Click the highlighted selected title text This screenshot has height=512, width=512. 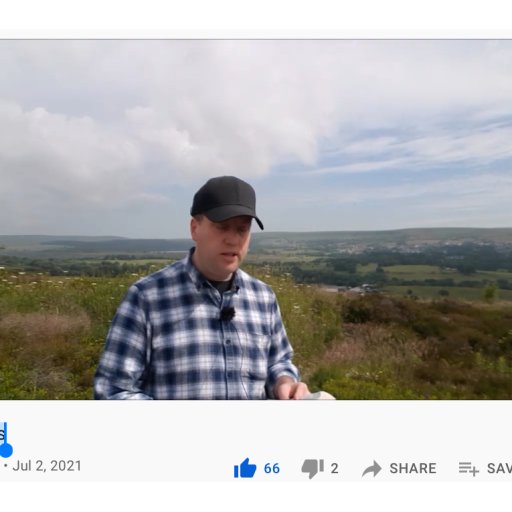(3, 434)
